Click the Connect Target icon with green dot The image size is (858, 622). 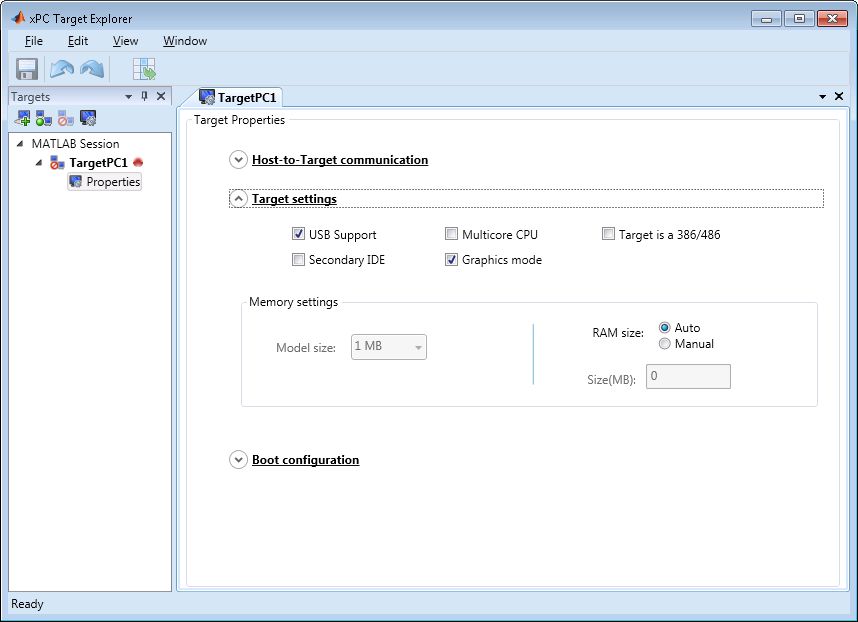tap(44, 118)
